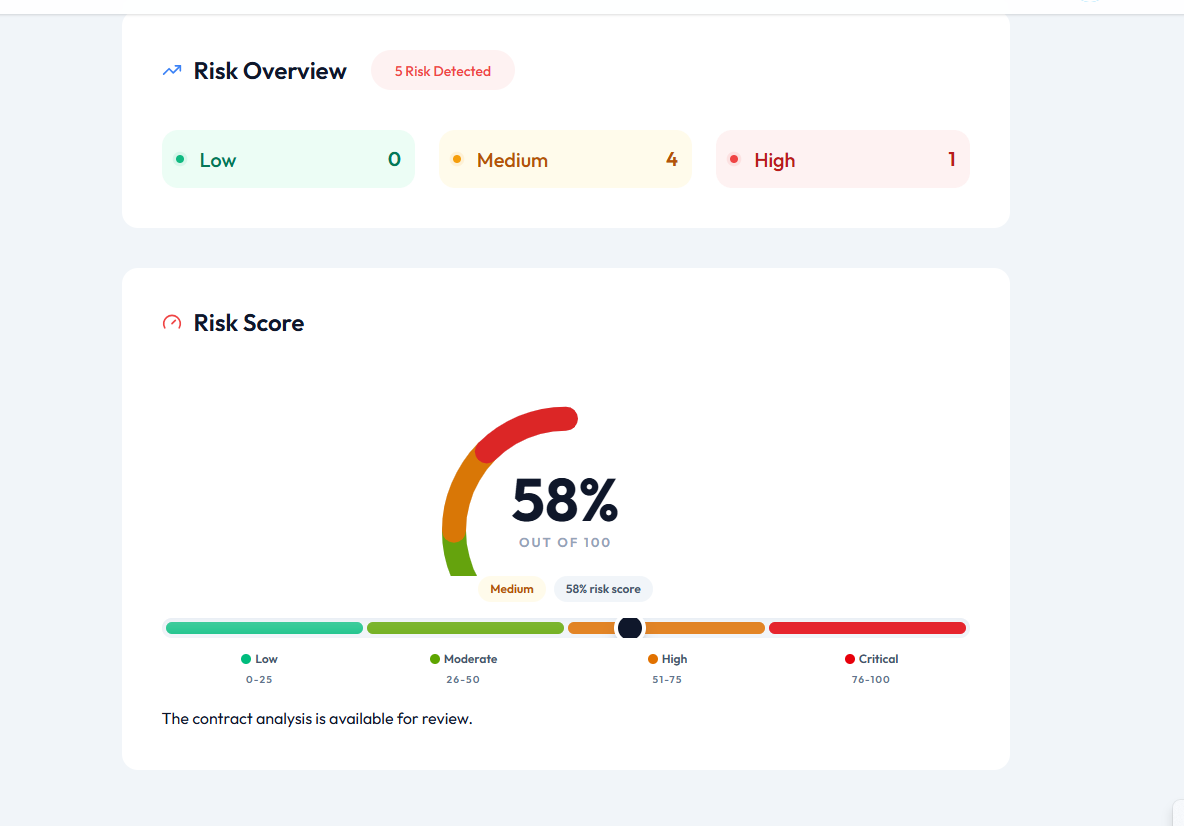This screenshot has width=1184, height=826.
Task: Click the High count value 1
Action: (951, 159)
